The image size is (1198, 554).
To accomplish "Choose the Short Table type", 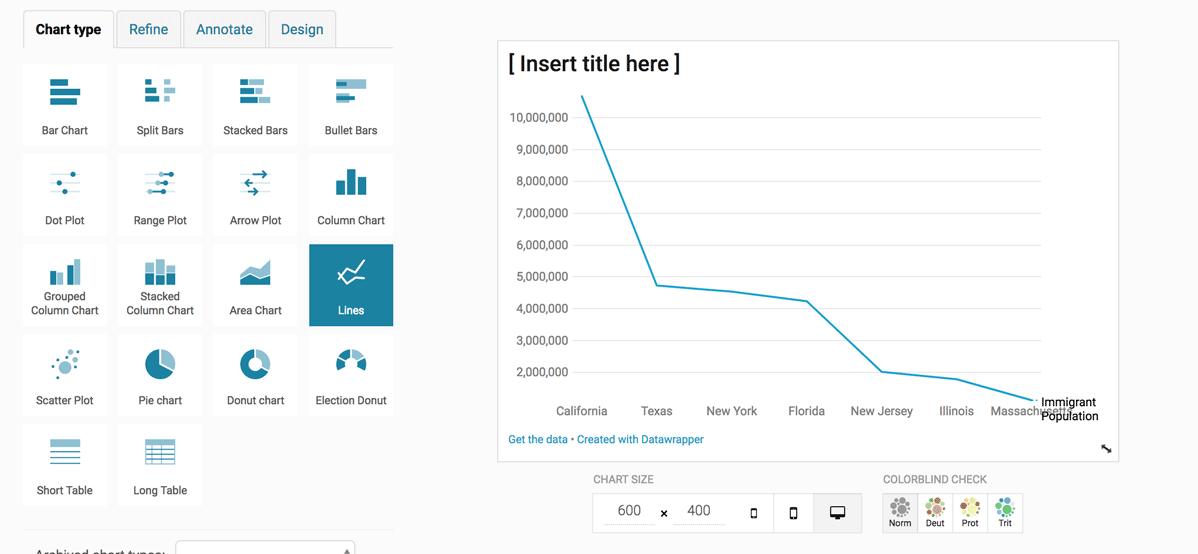I will click(65, 465).
